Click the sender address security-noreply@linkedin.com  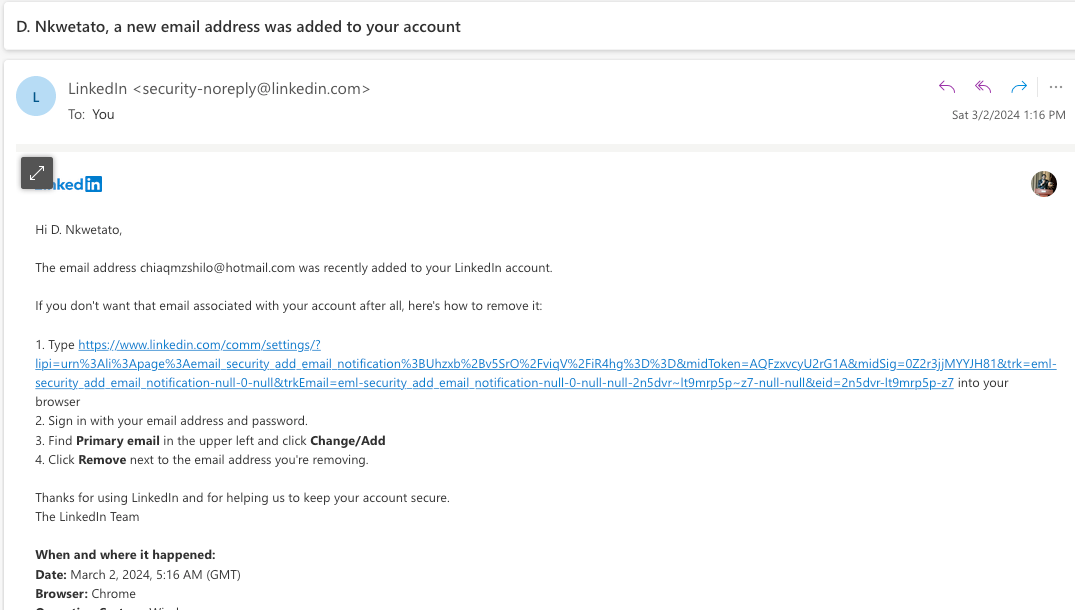pos(256,89)
